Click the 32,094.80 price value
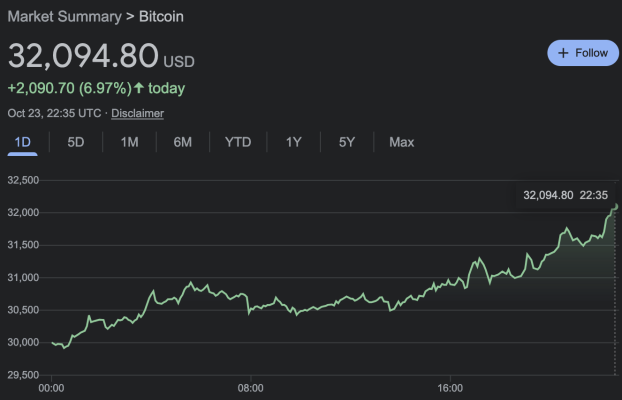Image resolution: width=622 pixels, height=400 pixels. pyautogui.click(x=83, y=56)
